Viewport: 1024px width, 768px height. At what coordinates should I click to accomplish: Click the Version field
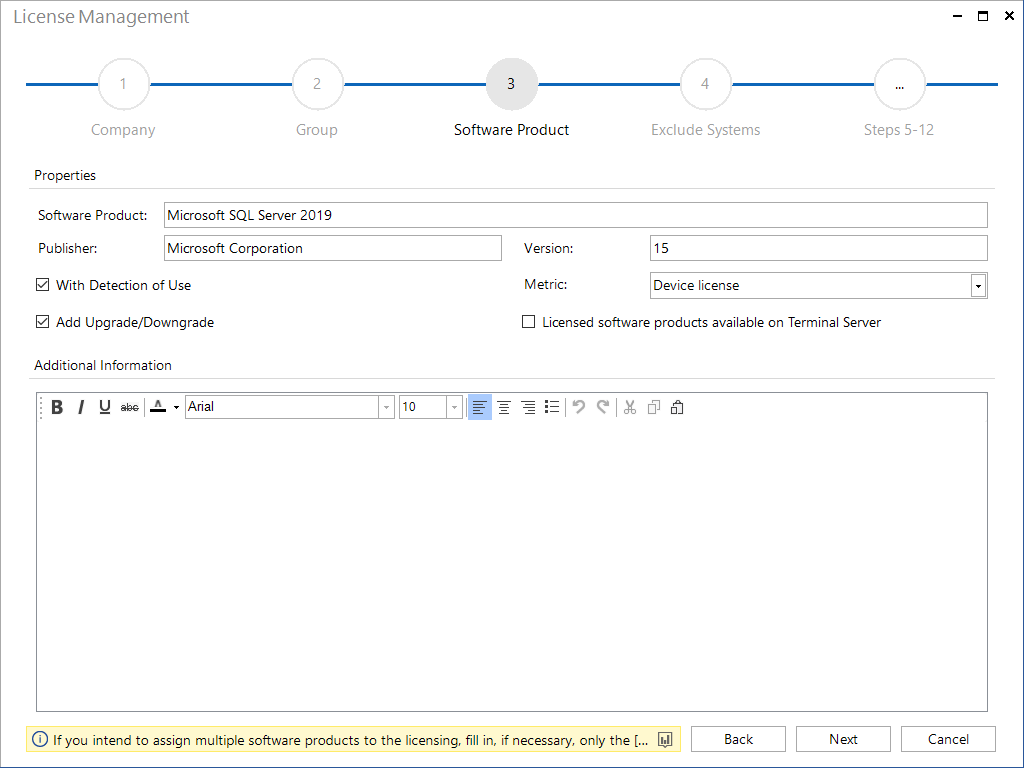pos(818,248)
